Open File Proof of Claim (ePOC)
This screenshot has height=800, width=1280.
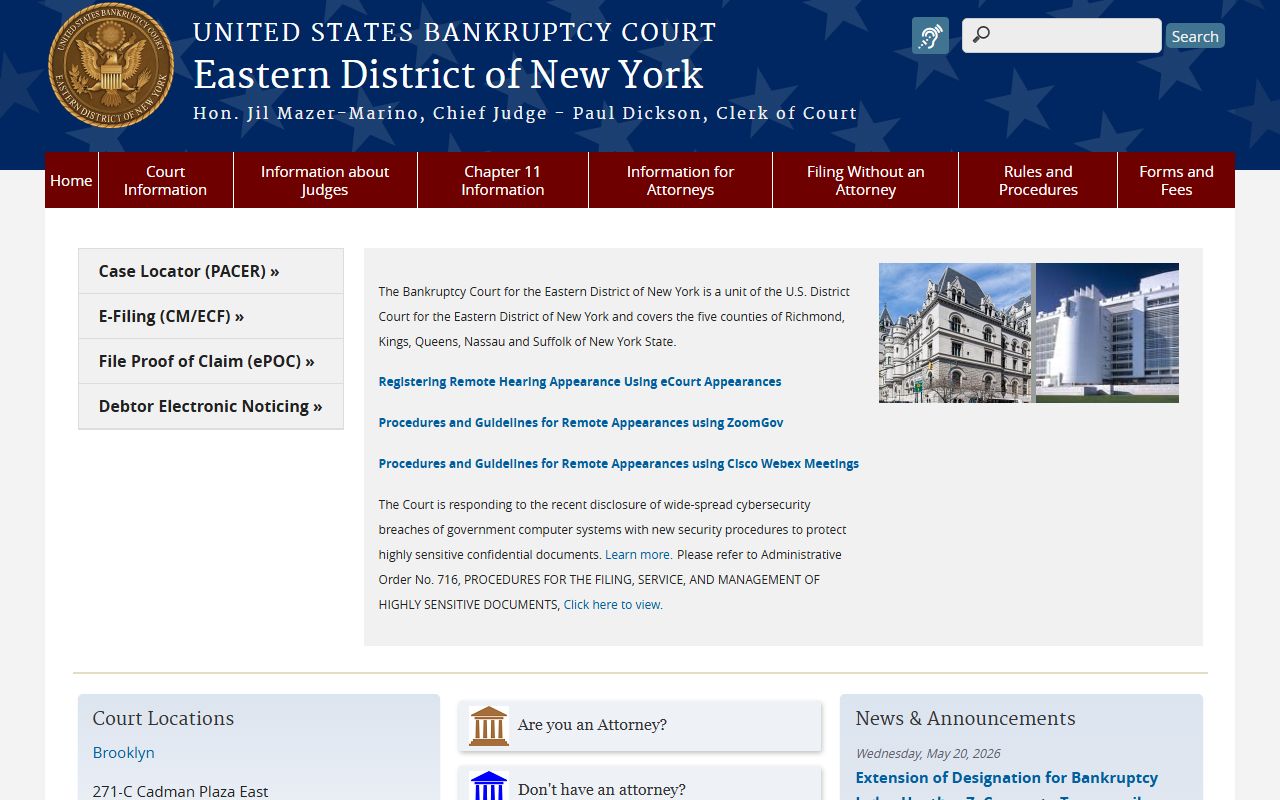(x=211, y=361)
